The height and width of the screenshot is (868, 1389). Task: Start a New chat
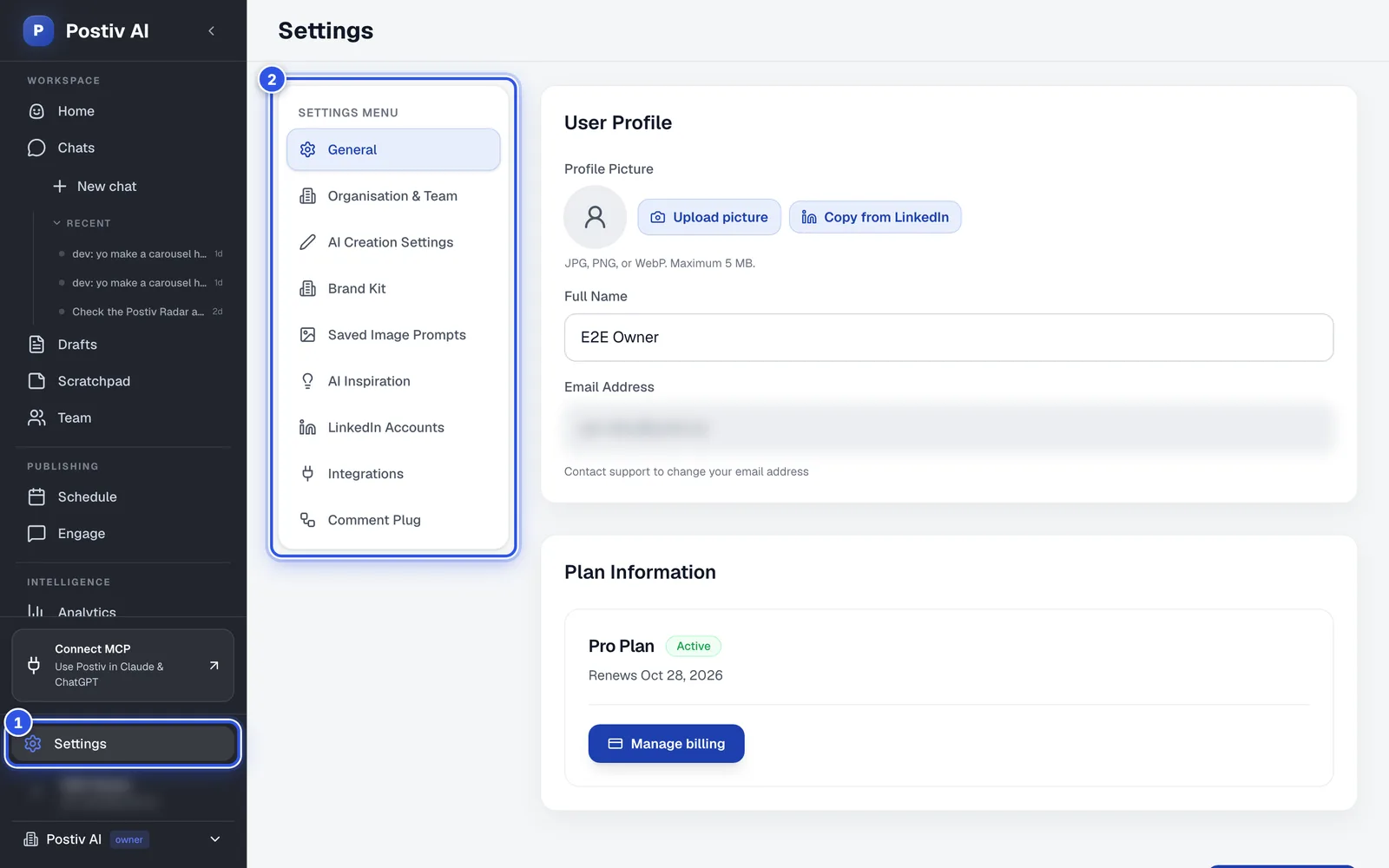point(95,186)
